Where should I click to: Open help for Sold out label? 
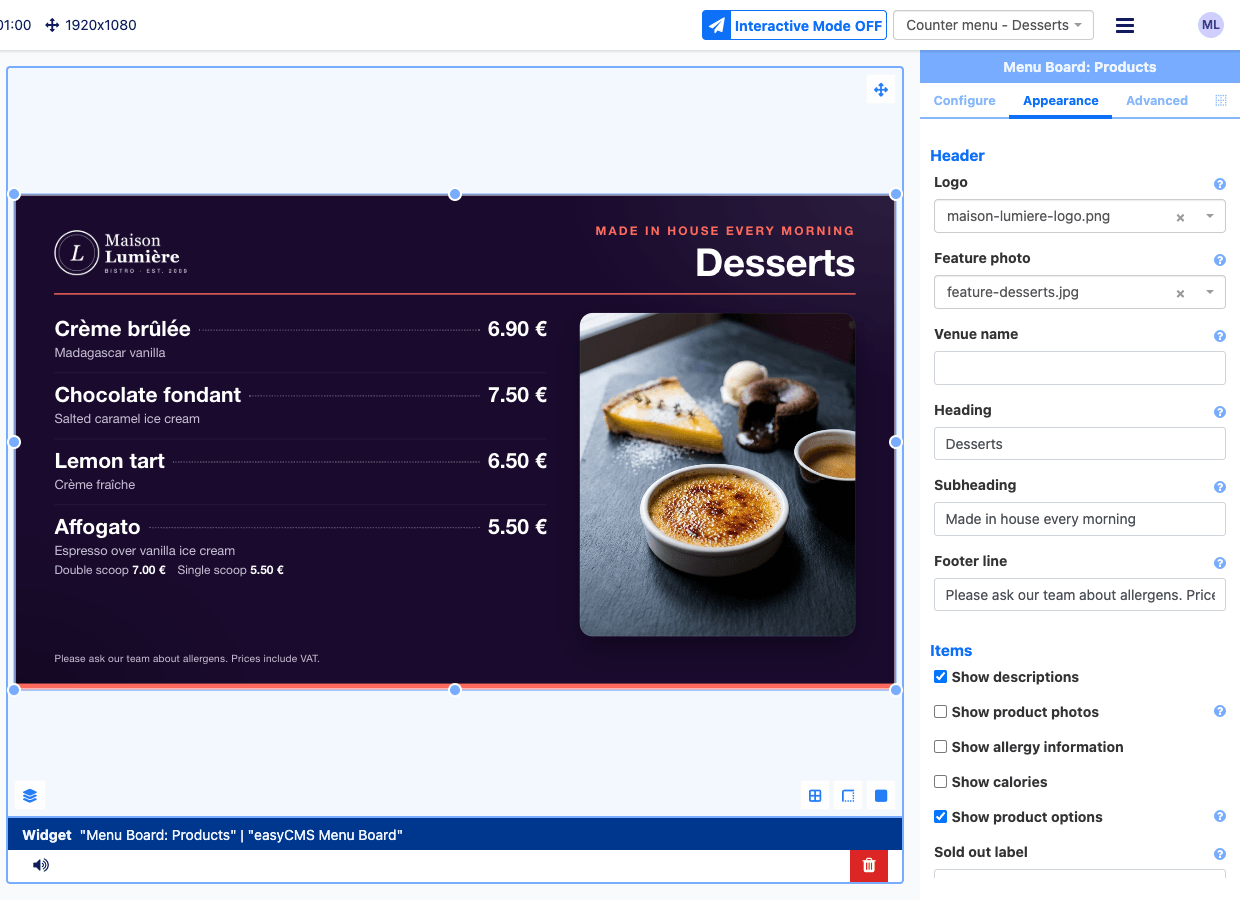(1220, 854)
